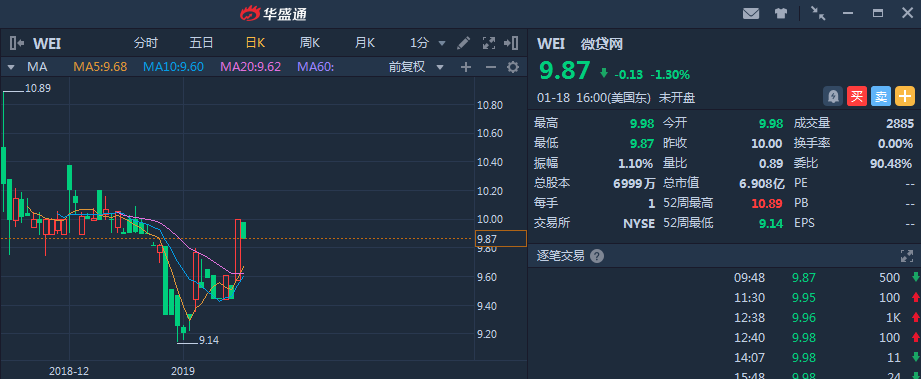Click the 委比 value 90.48%
The height and width of the screenshot is (379, 921).
(x=890, y=163)
